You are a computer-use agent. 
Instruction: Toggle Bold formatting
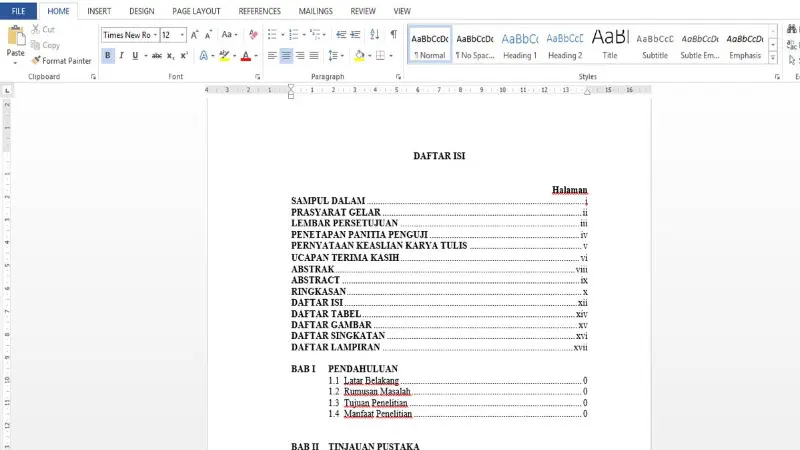[108, 56]
